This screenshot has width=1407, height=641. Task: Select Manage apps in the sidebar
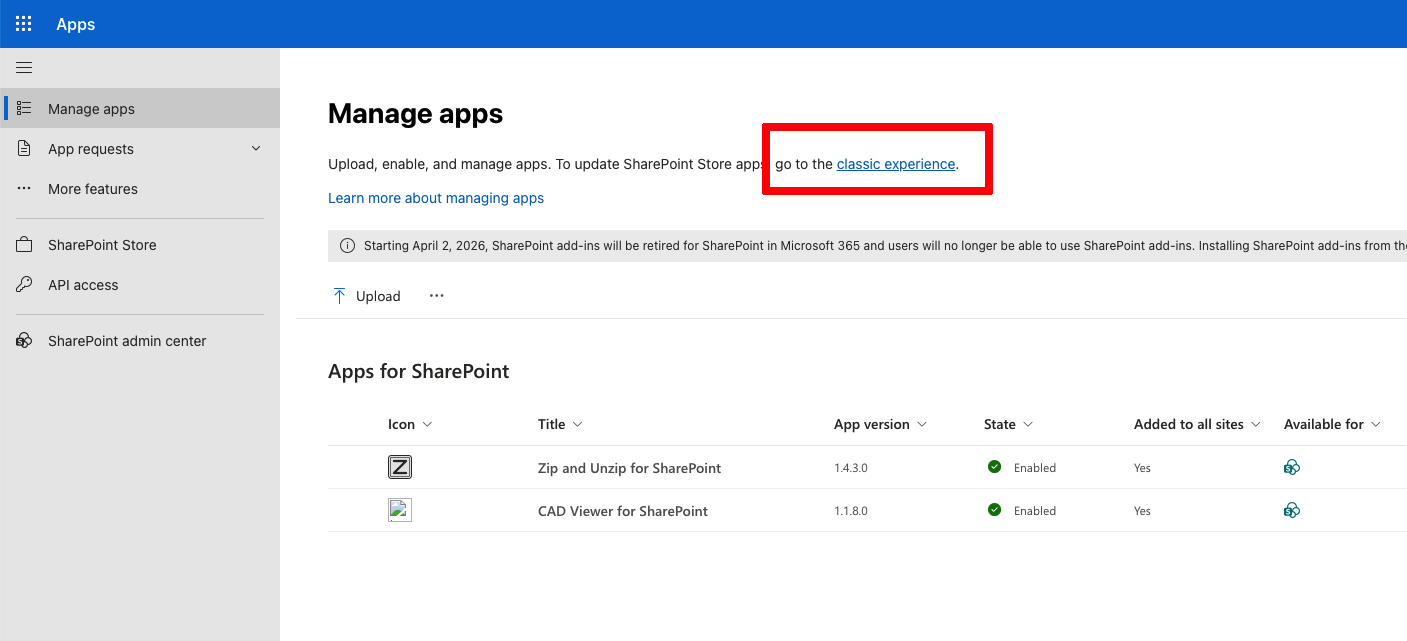pos(90,108)
